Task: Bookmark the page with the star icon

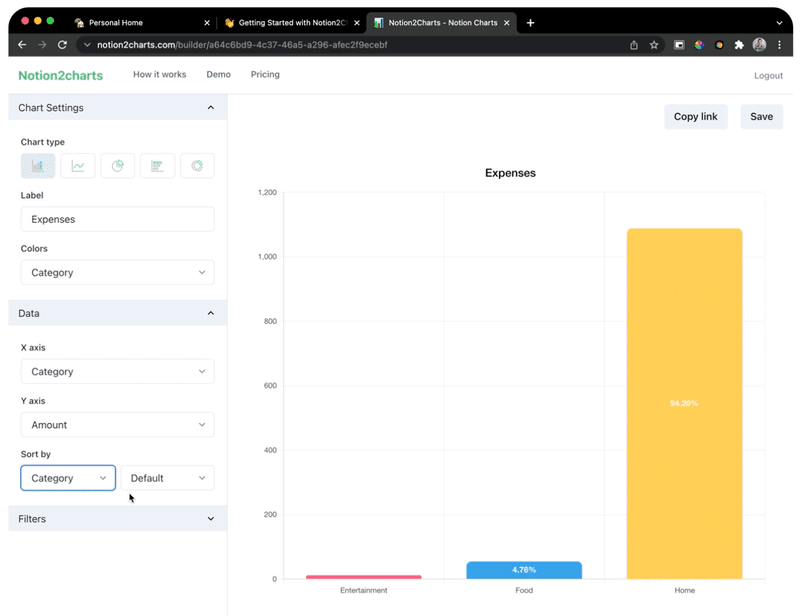Action: [654, 45]
